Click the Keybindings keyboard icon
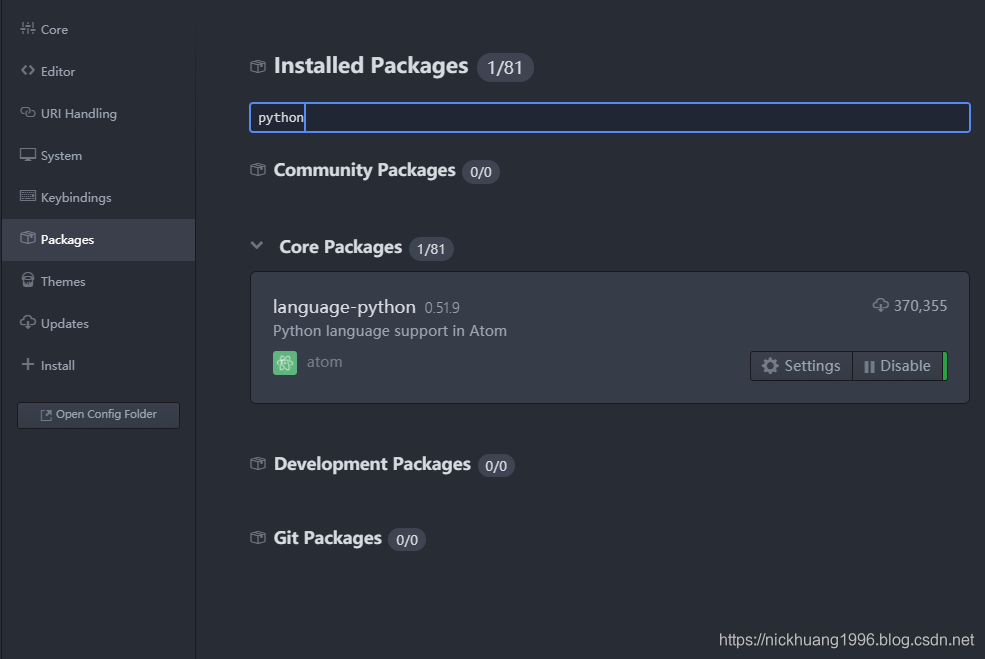The image size is (985, 659). click(x=28, y=197)
